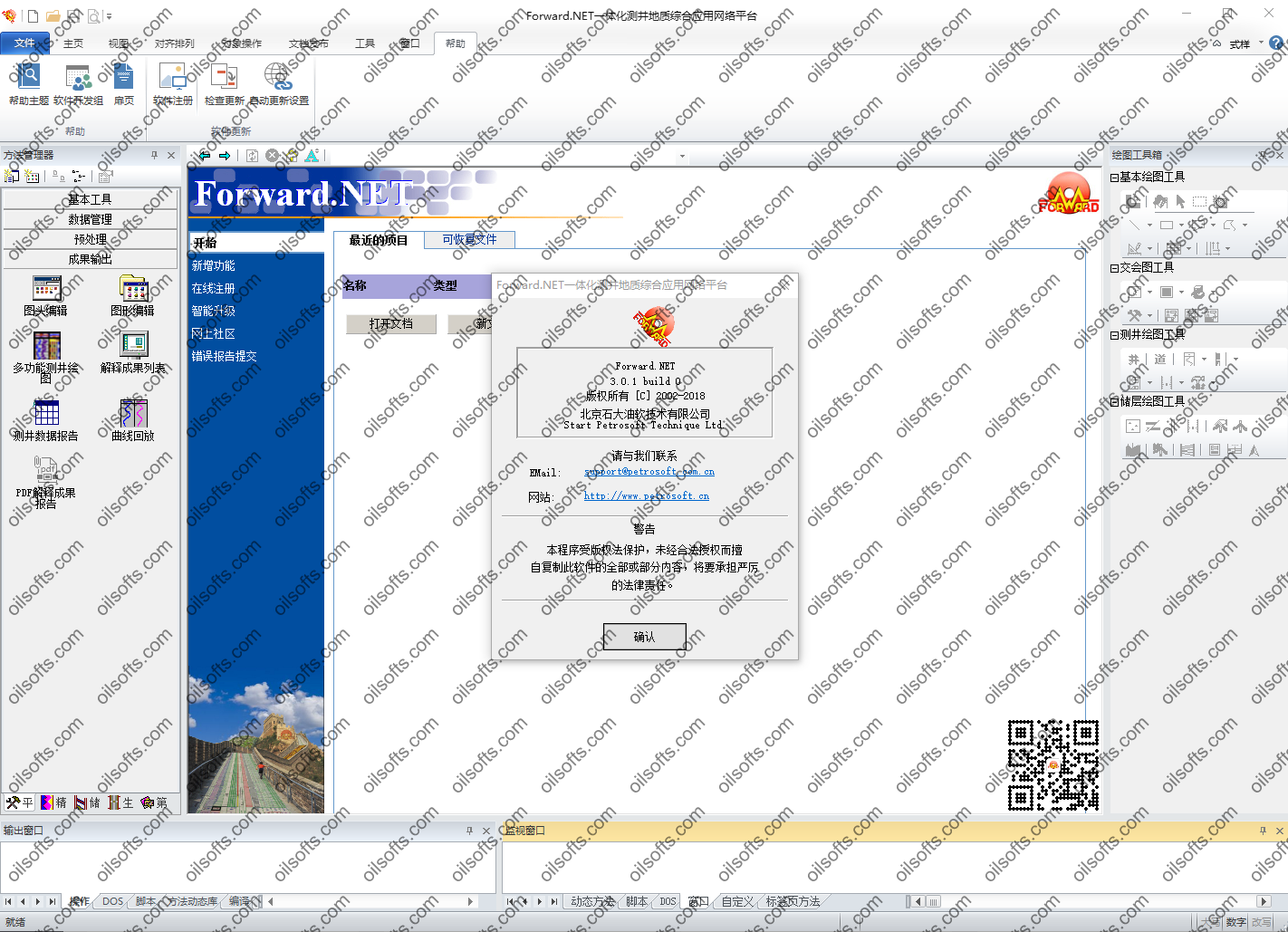Switch to the 工具 ribbon tab
1288x932 pixels.
tap(365, 43)
